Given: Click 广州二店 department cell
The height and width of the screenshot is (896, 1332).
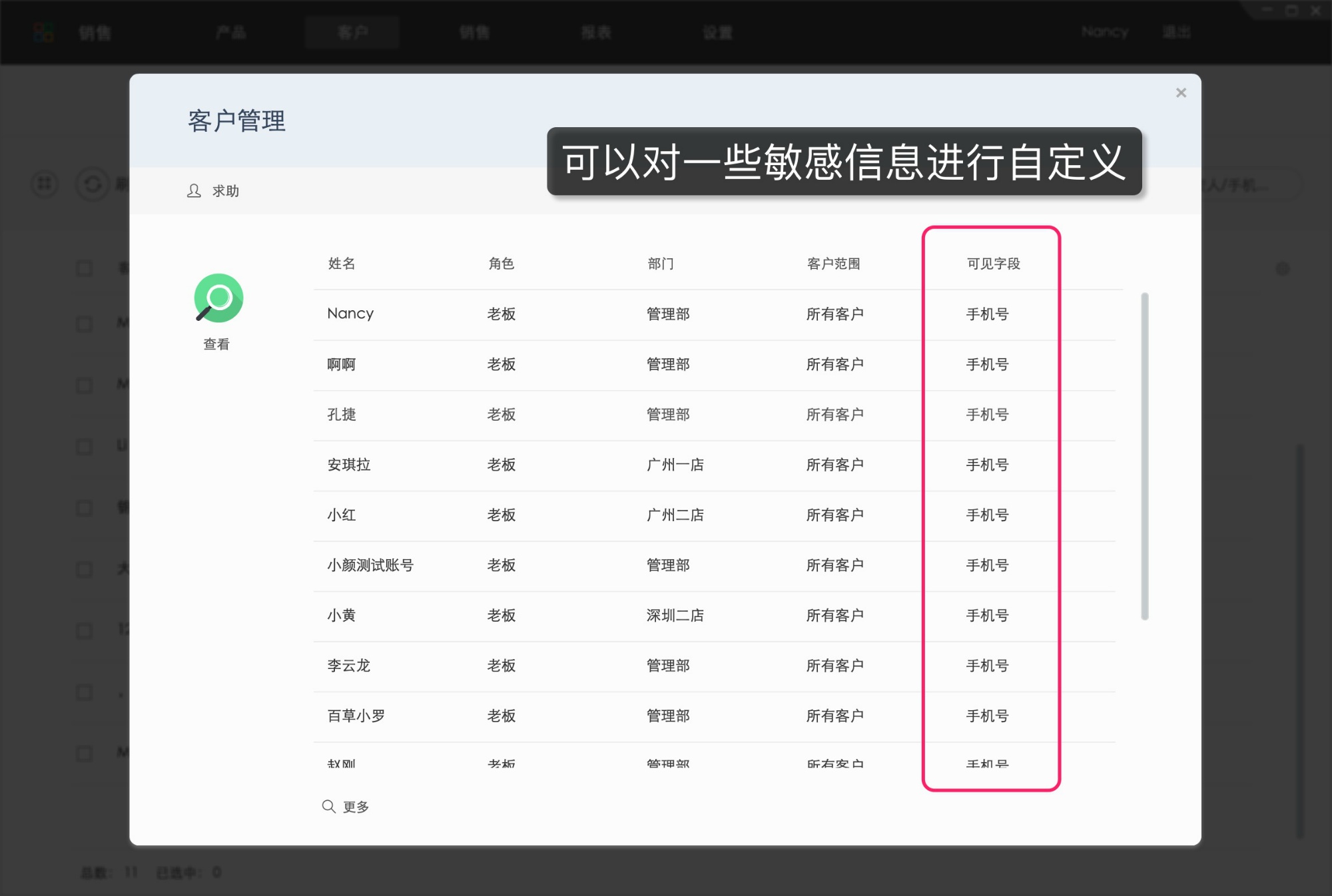Looking at the screenshot, I should [x=675, y=515].
